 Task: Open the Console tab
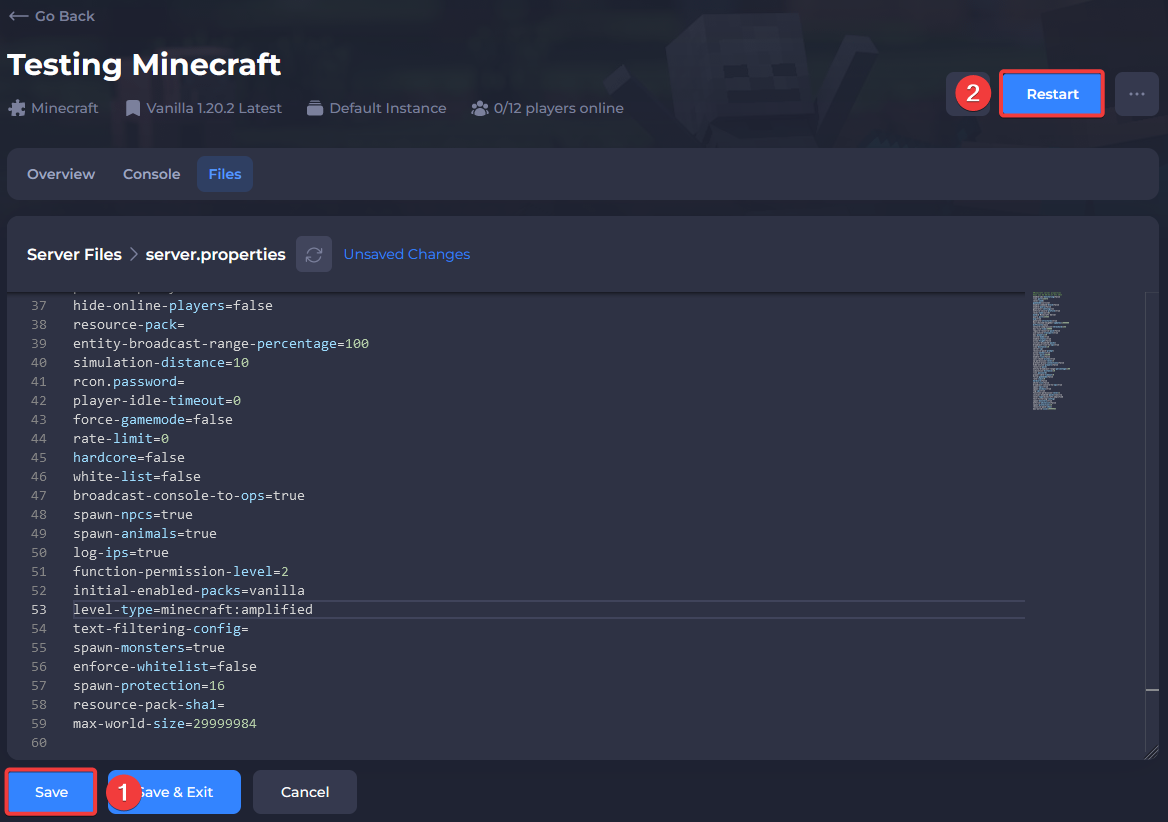click(152, 174)
